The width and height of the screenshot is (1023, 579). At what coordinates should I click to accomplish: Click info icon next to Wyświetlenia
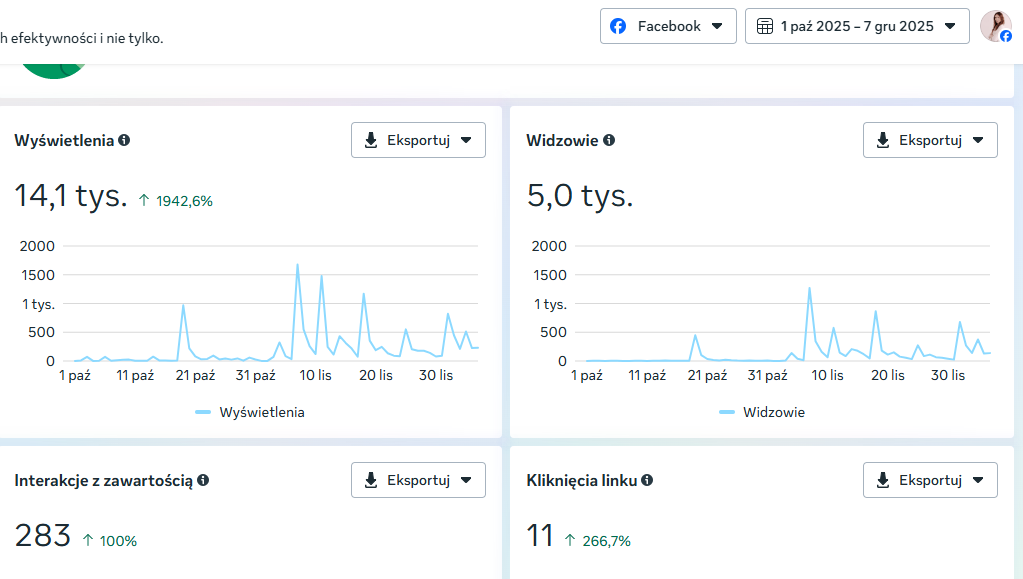(124, 140)
